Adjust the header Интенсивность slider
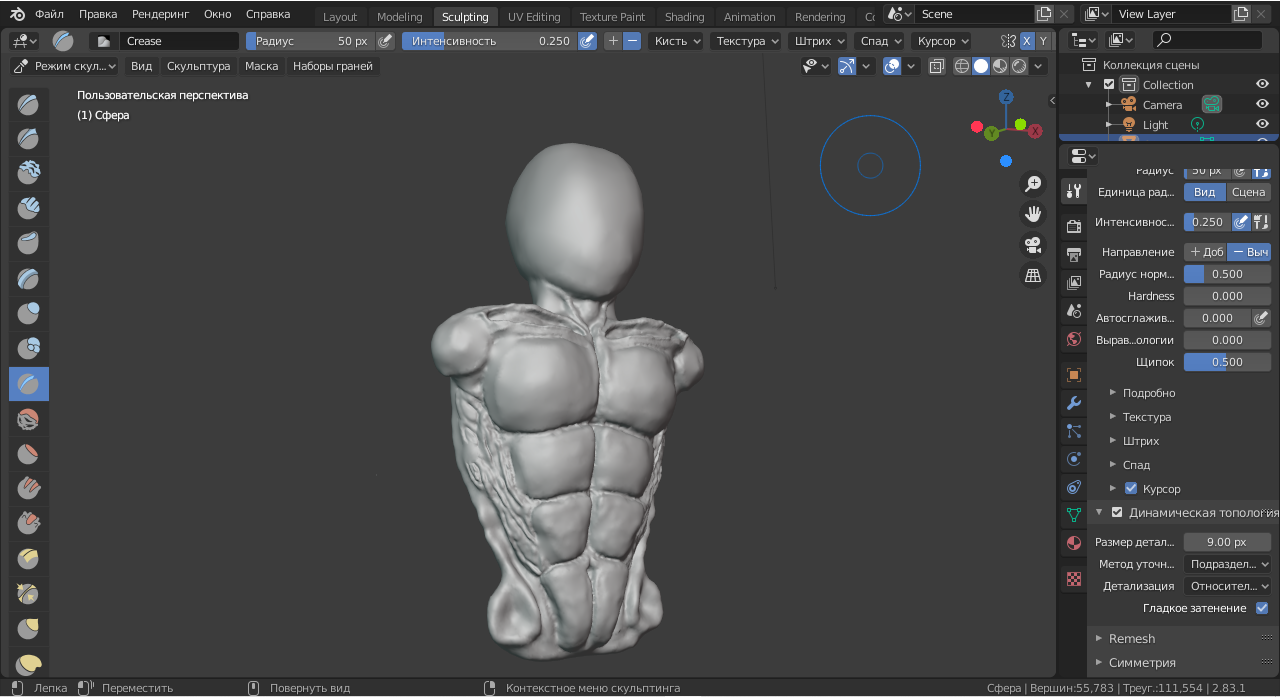Image resolution: width=1280 pixels, height=697 pixels. pyautogui.click(x=490, y=41)
